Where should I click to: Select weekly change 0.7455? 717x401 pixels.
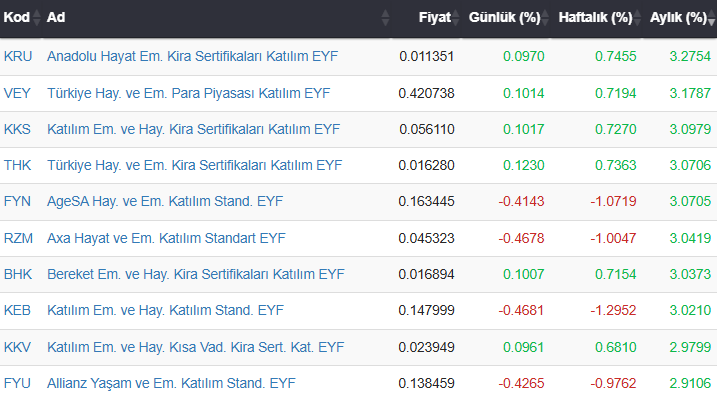coord(615,56)
